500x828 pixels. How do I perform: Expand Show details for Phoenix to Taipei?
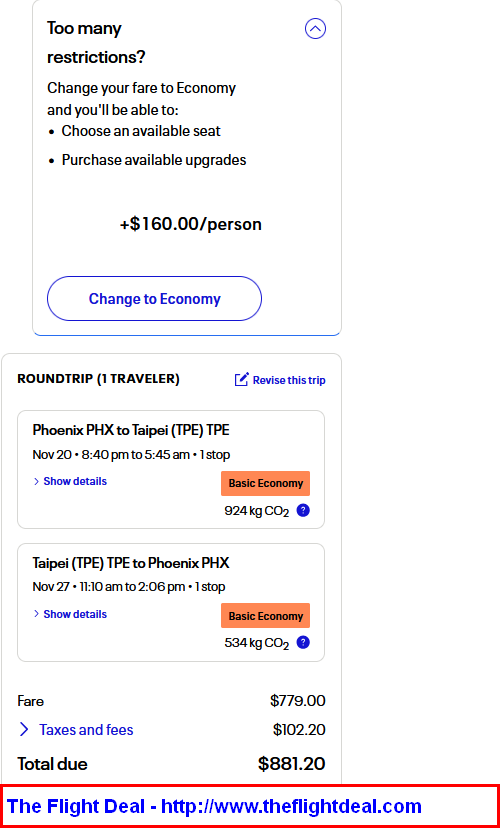(70, 482)
